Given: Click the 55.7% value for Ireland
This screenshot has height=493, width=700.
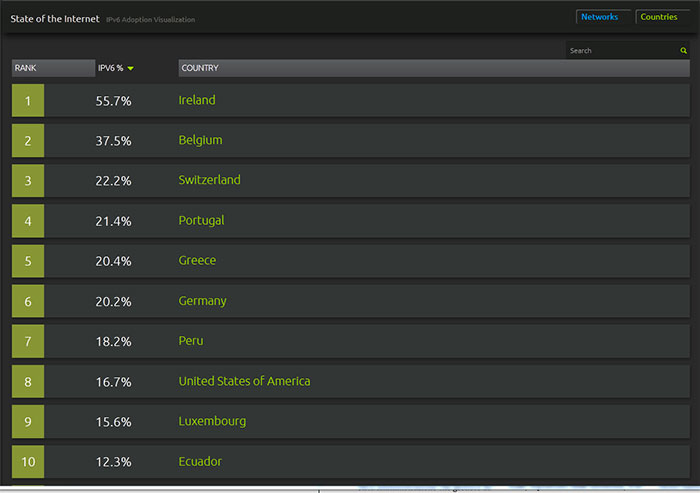Looking at the screenshot, I should [x=113, y=101].
